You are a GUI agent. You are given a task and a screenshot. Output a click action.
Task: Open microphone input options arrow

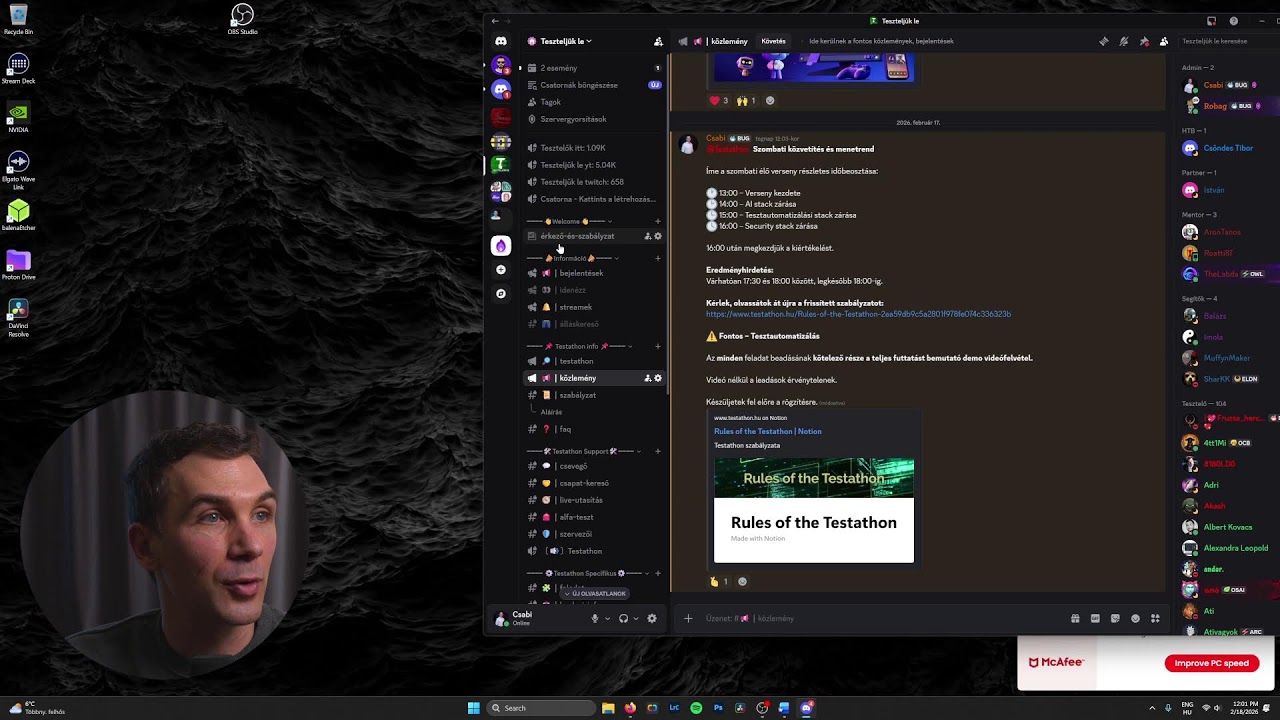[x=607, y=618]
